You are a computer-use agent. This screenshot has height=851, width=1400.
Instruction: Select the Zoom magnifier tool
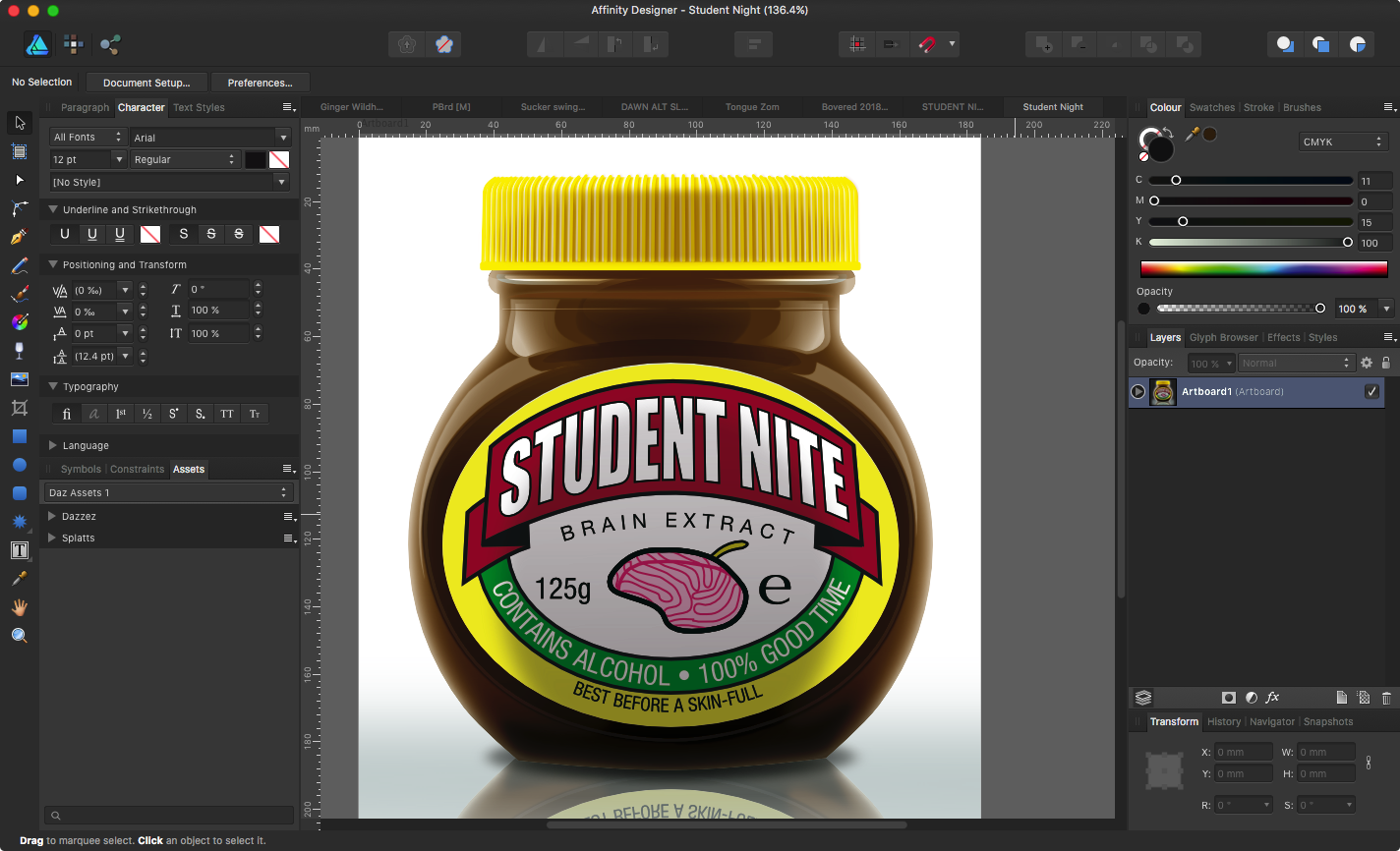(20, 636)
